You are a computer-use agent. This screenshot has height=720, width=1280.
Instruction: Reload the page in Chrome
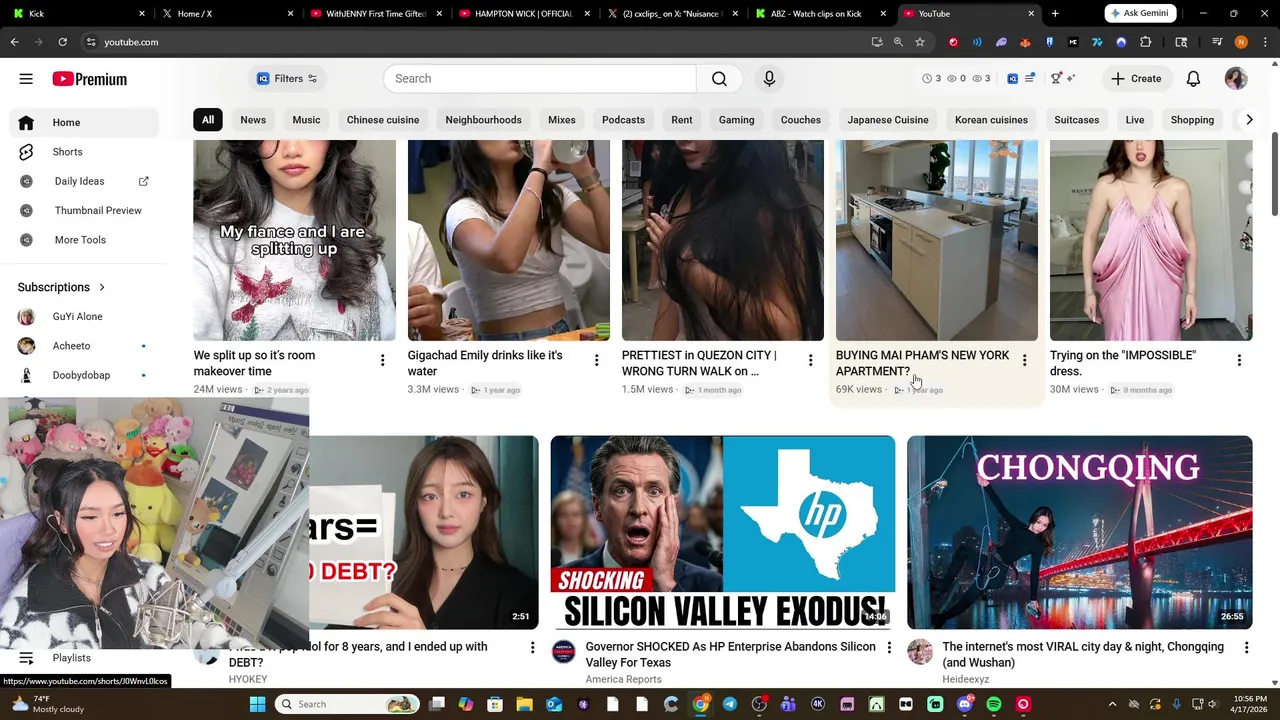(x=62, y=42)
